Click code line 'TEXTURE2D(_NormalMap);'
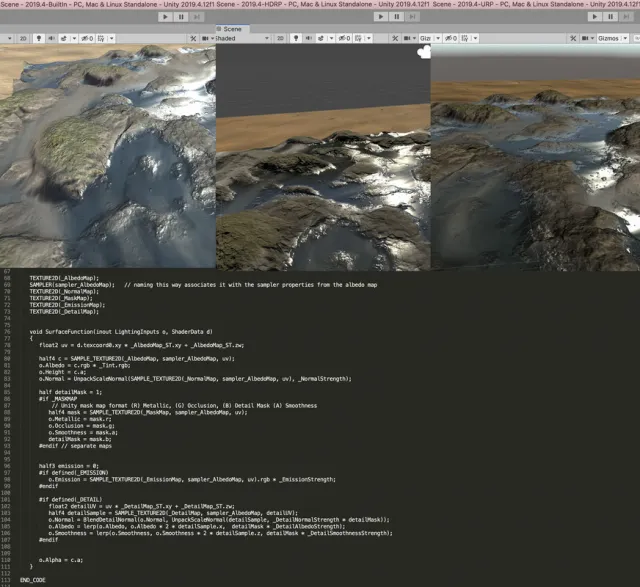 (x=64, y=291)
